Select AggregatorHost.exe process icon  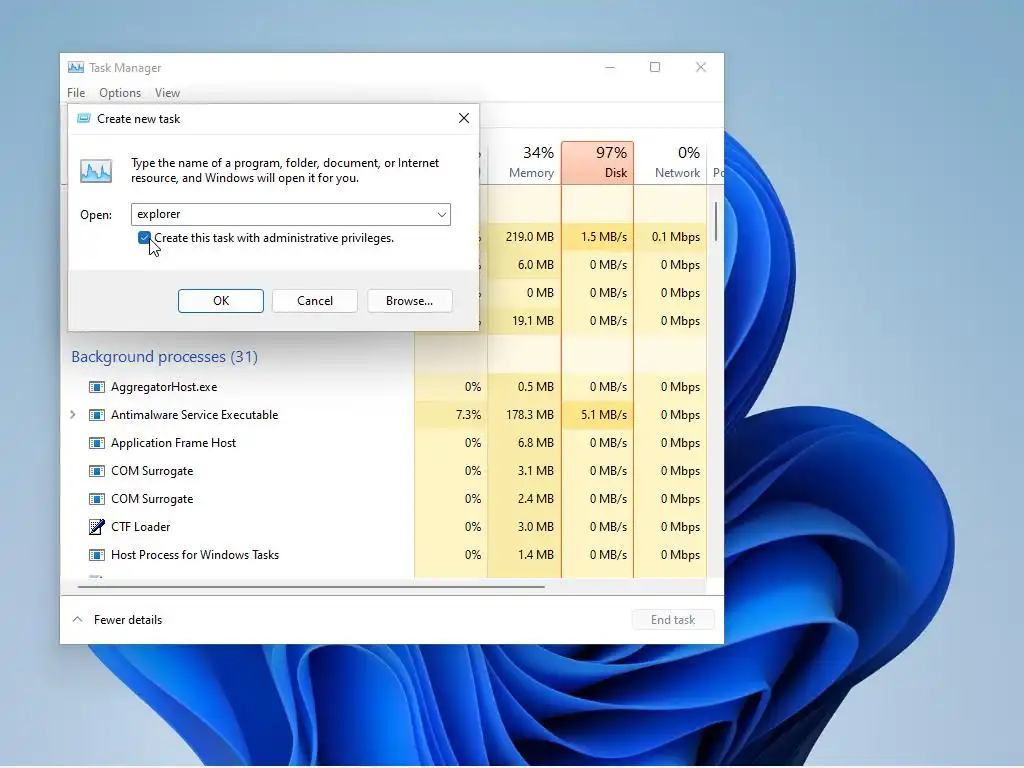pos(97,387)
